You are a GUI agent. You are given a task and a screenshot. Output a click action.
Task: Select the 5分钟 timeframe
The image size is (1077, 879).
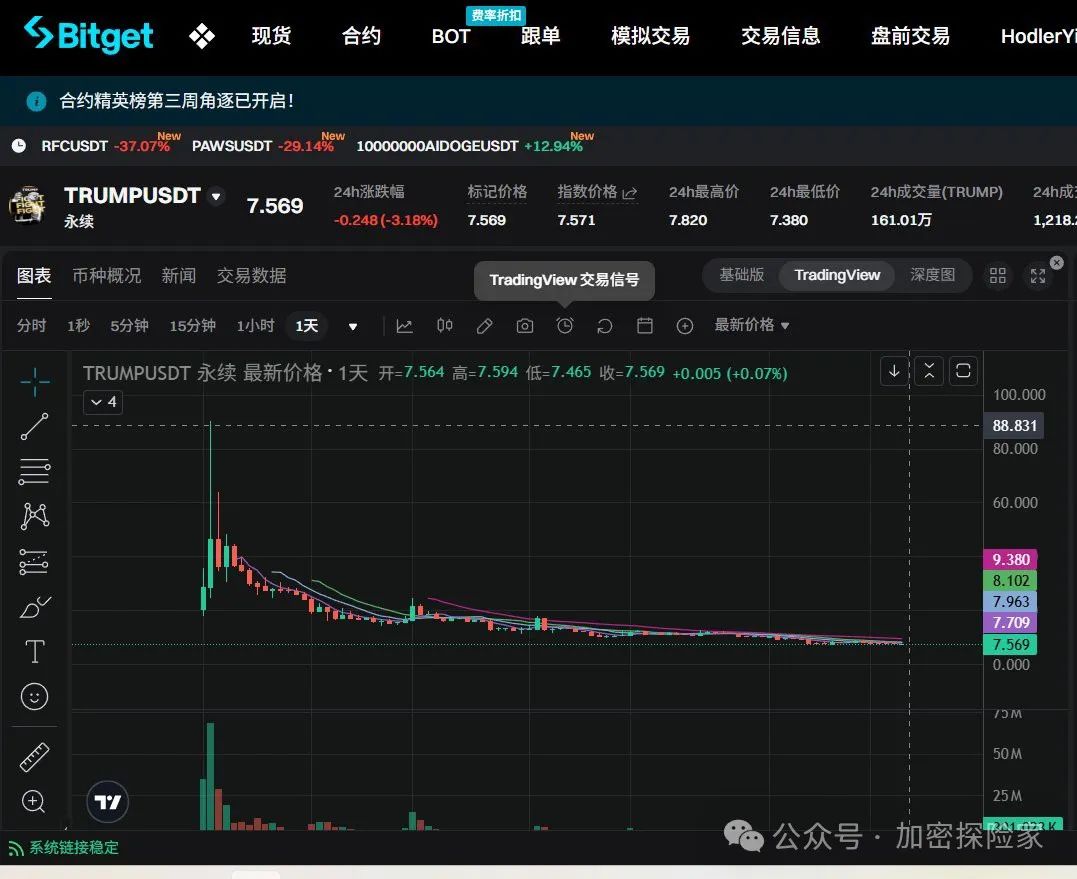point(129,326)
